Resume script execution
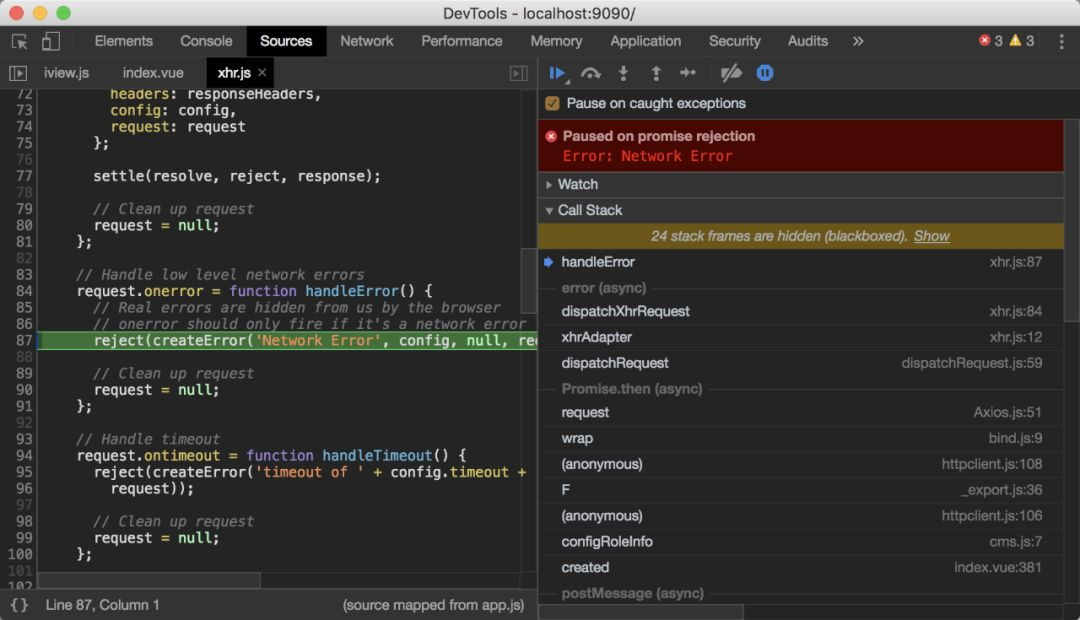The width and height of the screenshot is (1080, 620). pyautogui.click(x=557, y=73)
